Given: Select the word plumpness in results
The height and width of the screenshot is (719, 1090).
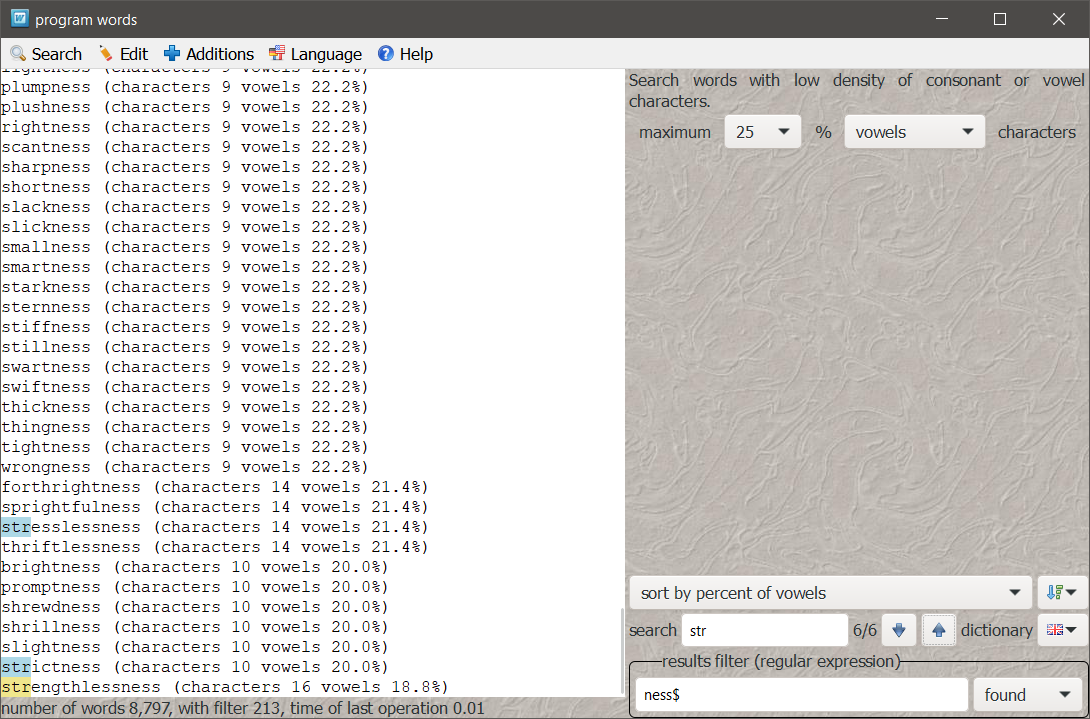Looking at the screenshot, I should pyautogui.click(x=46, y=88).
